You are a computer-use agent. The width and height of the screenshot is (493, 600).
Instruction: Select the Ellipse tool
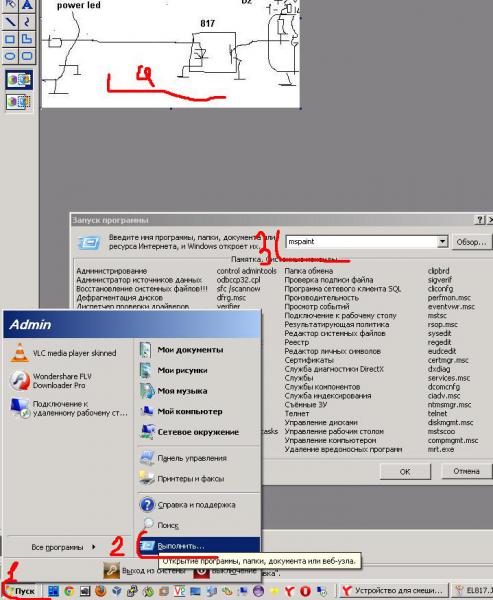(x=10, y=56)
